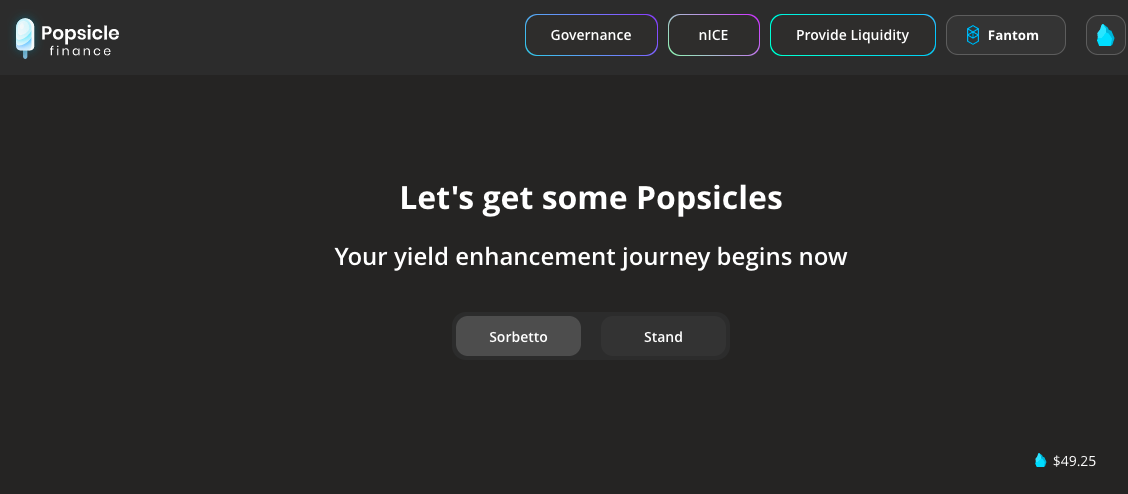Click the "Let's get some Popsicles" heading
Image resolution: width=1128 pixels, height=494 pixels.
tap(591, 198)
